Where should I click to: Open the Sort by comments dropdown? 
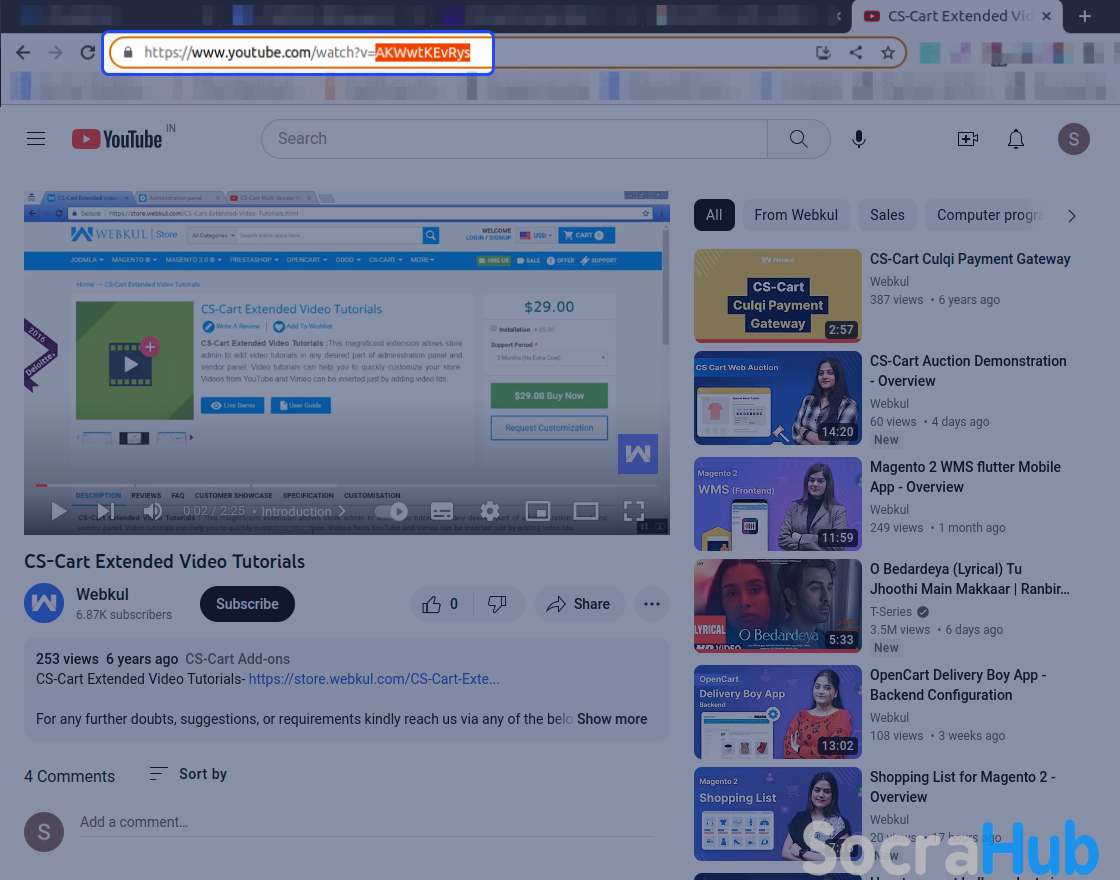188,774
